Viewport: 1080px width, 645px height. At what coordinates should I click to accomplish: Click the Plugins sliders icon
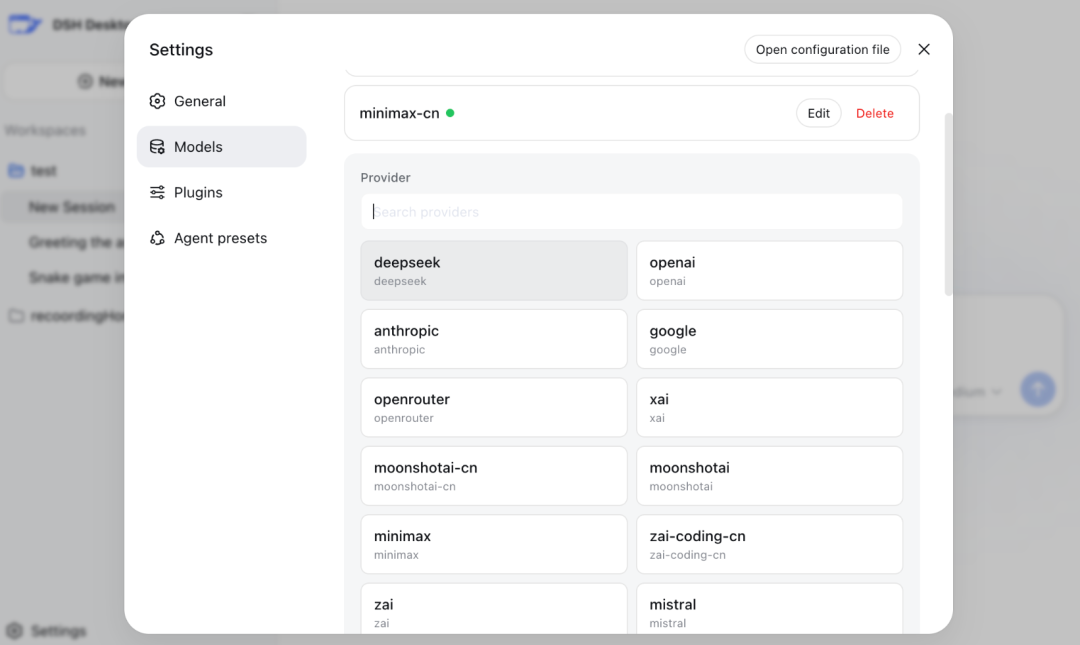(x=157, y=192)
